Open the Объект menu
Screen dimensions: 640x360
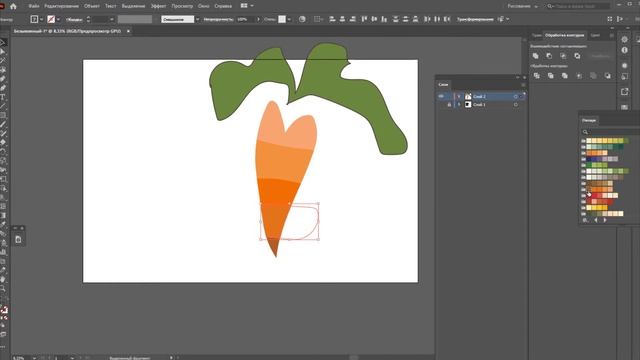coord(92,6)
